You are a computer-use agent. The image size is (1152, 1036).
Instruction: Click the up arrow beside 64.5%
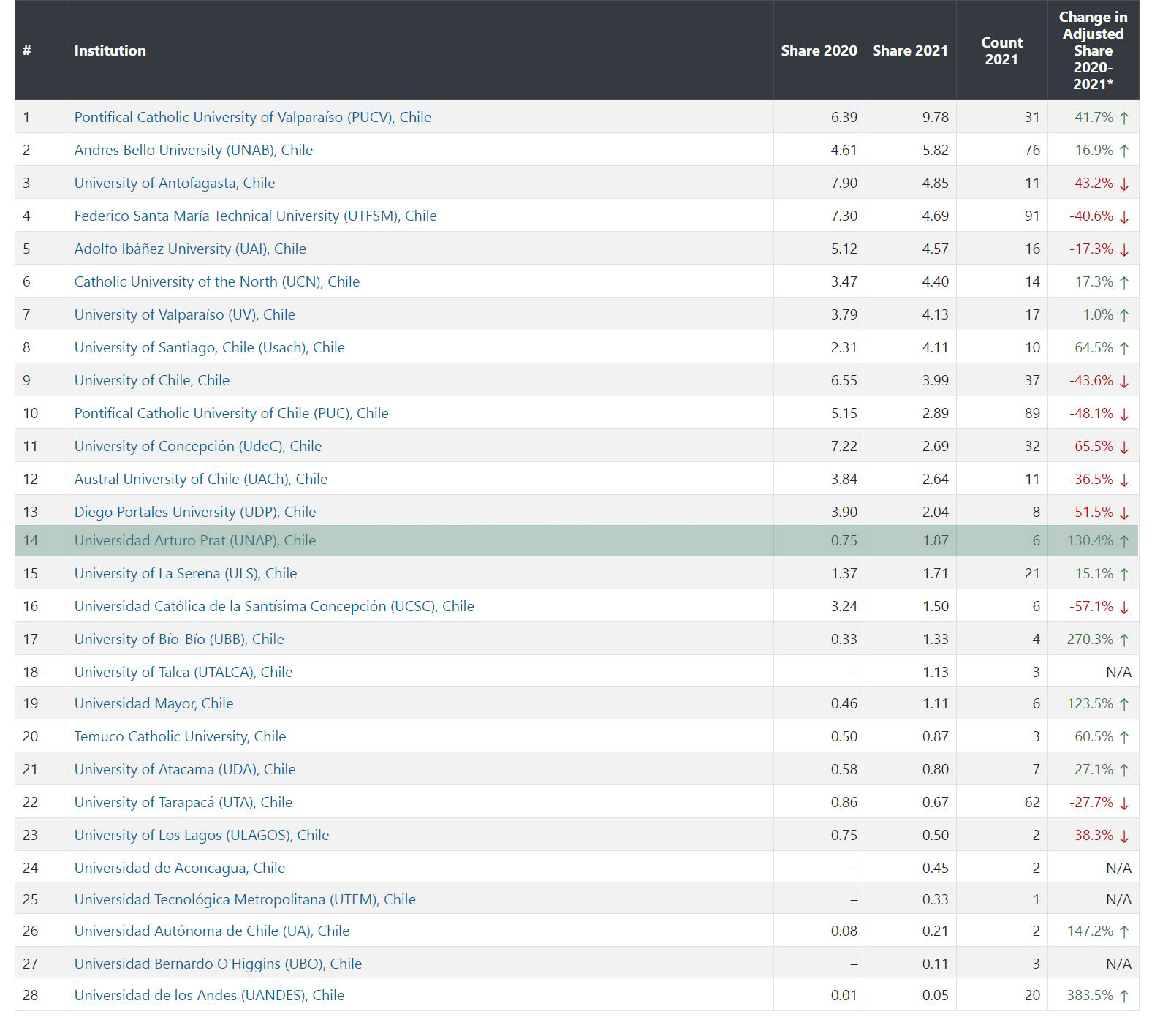[1124, 348]
